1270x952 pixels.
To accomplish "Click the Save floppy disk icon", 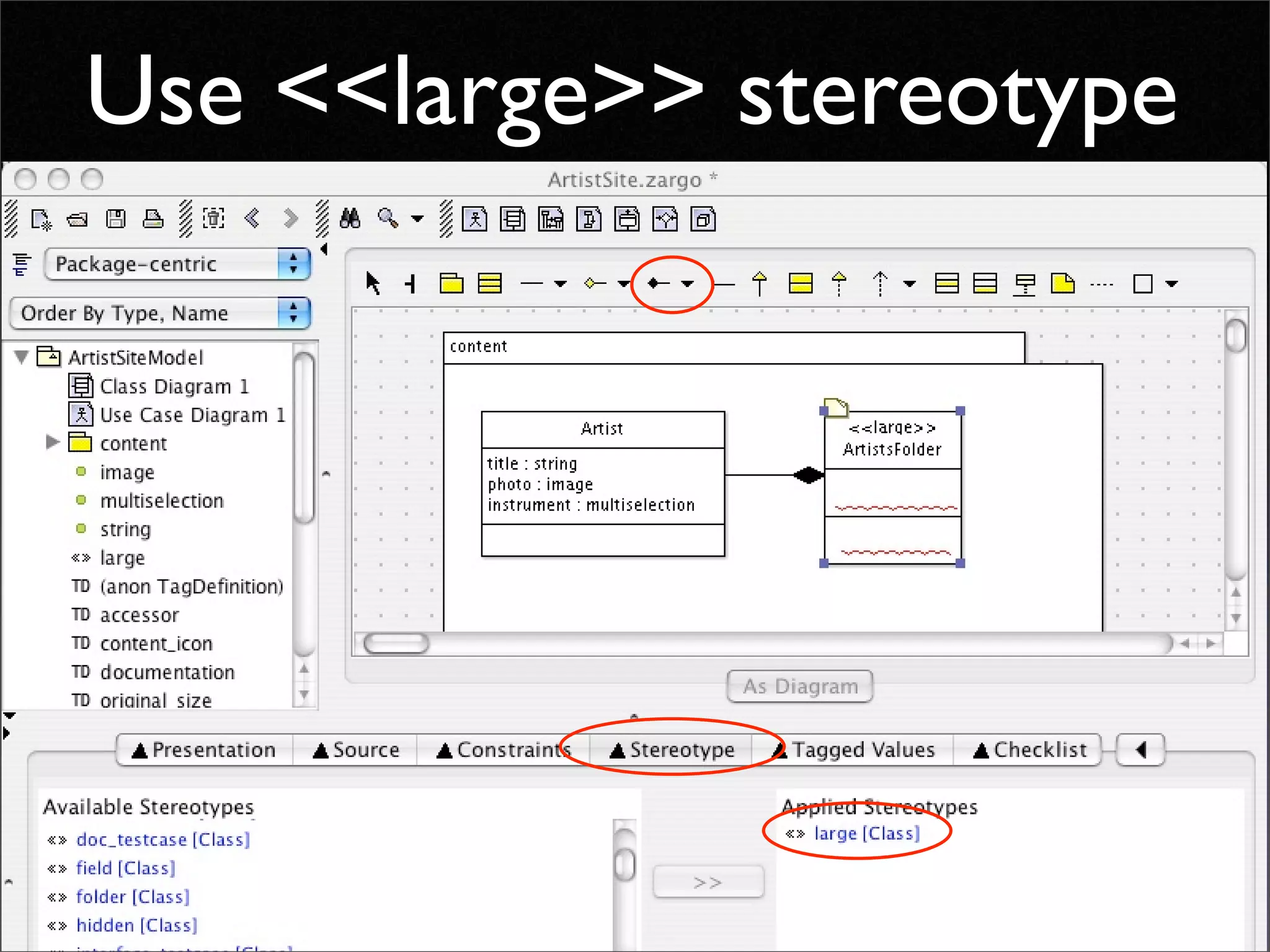I will tap(116, 219).
